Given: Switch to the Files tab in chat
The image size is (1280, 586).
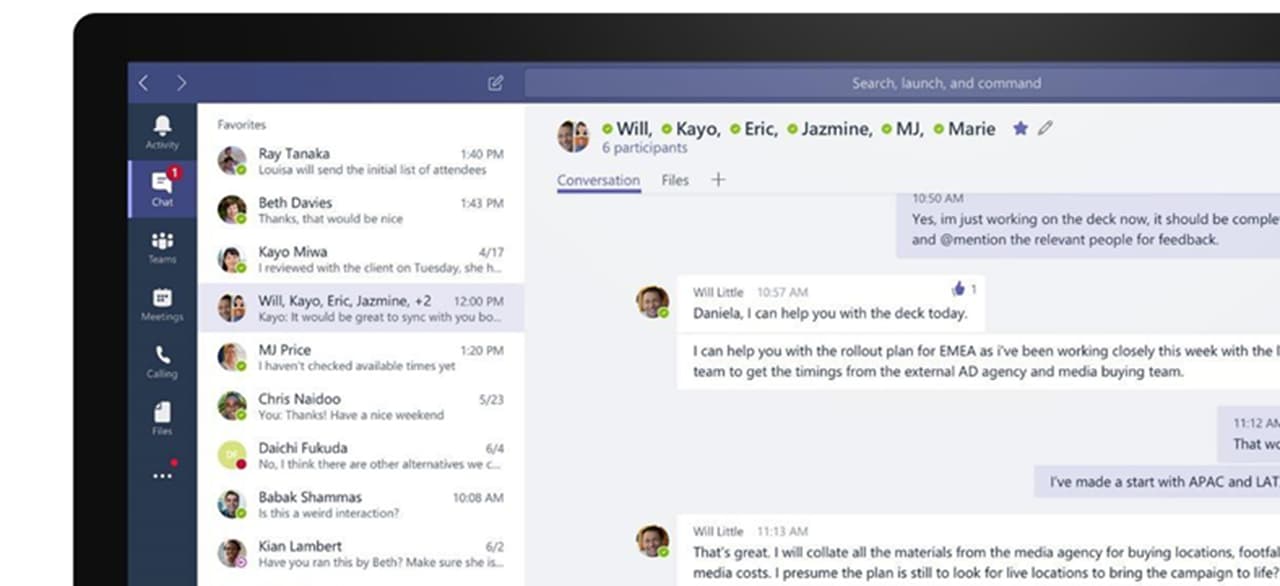Looking at the screenshot, I should (x=675, y=180).
